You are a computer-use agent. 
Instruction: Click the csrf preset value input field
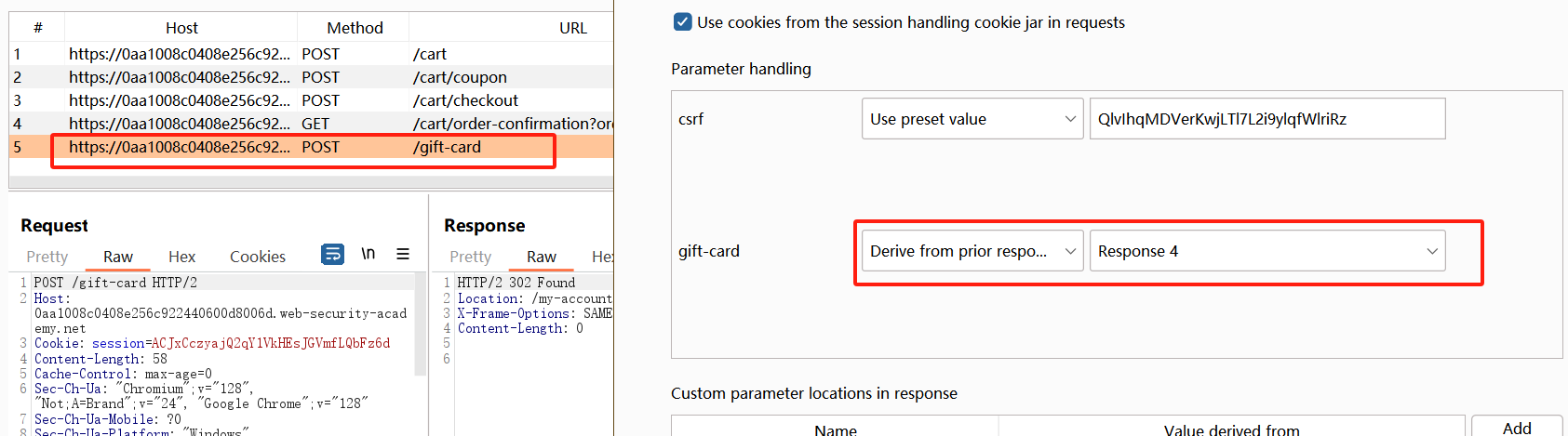coord(1267,119)
